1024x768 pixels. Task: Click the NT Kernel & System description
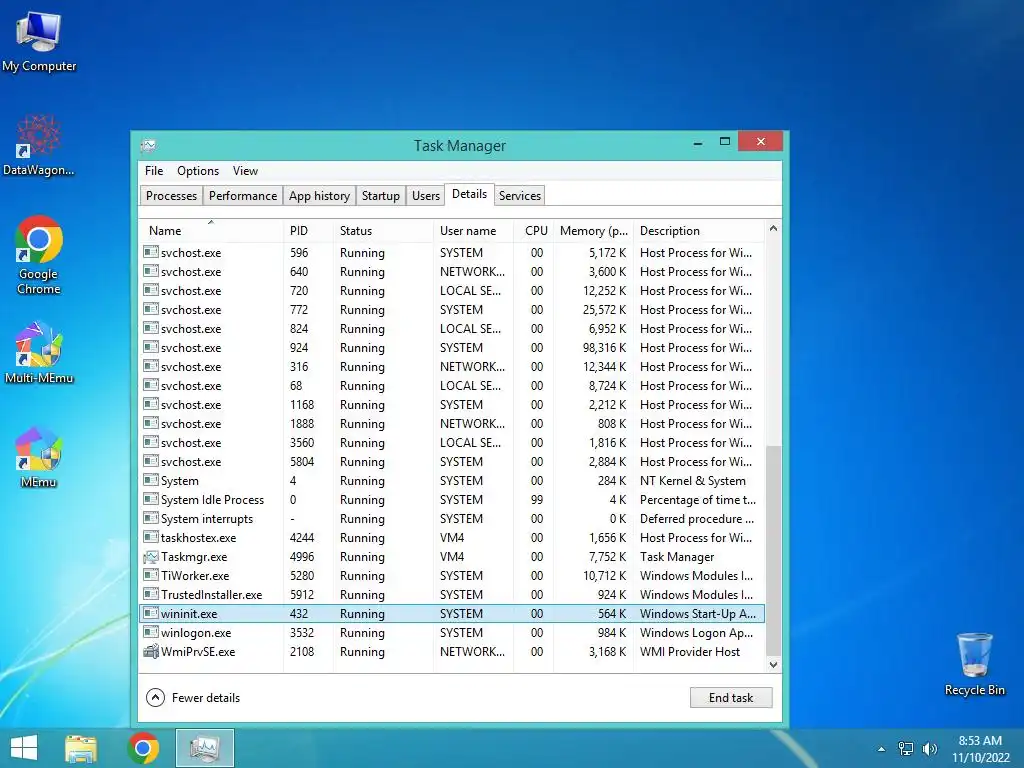tap(693, 481)
